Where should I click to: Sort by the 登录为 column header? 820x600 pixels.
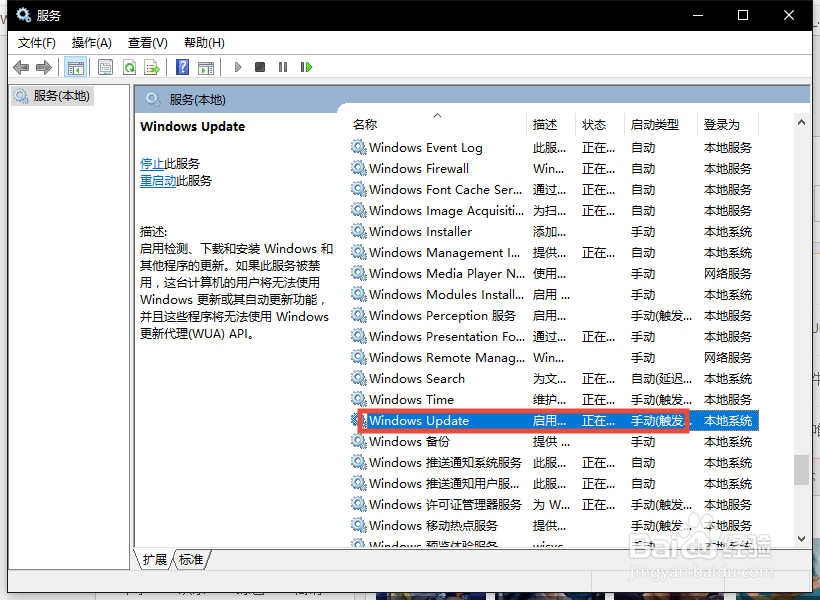728,124
